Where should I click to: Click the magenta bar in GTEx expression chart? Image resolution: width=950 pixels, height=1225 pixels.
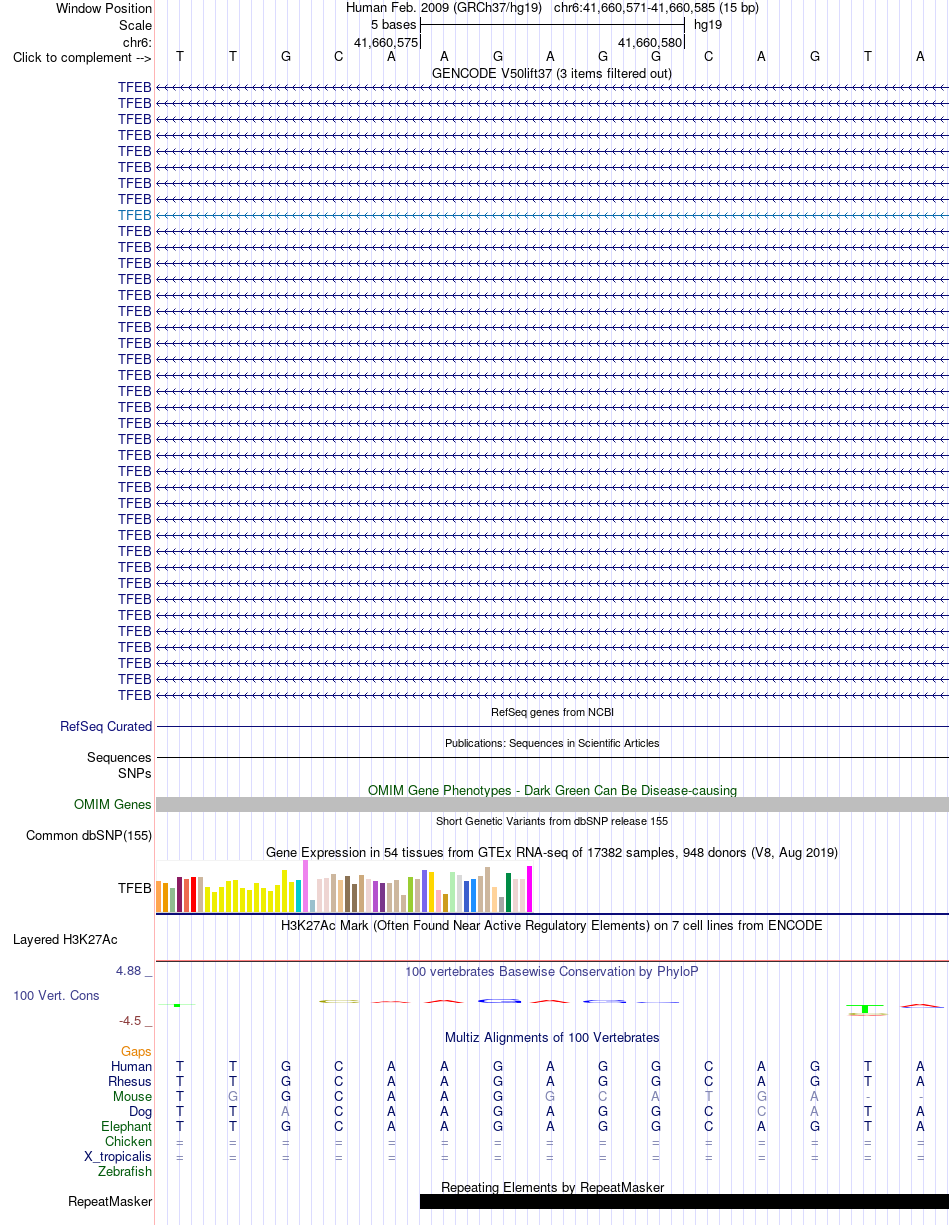(x=529, y=889)
